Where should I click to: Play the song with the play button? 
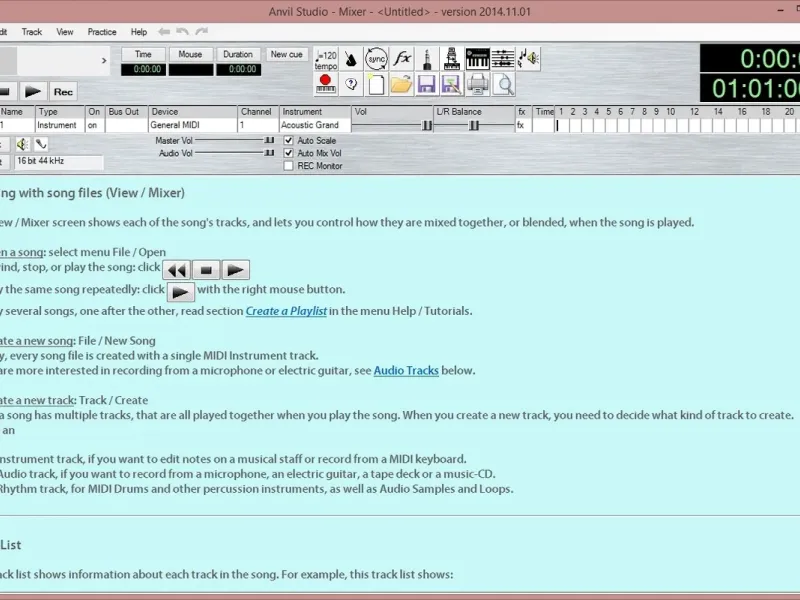pos(33,92)
